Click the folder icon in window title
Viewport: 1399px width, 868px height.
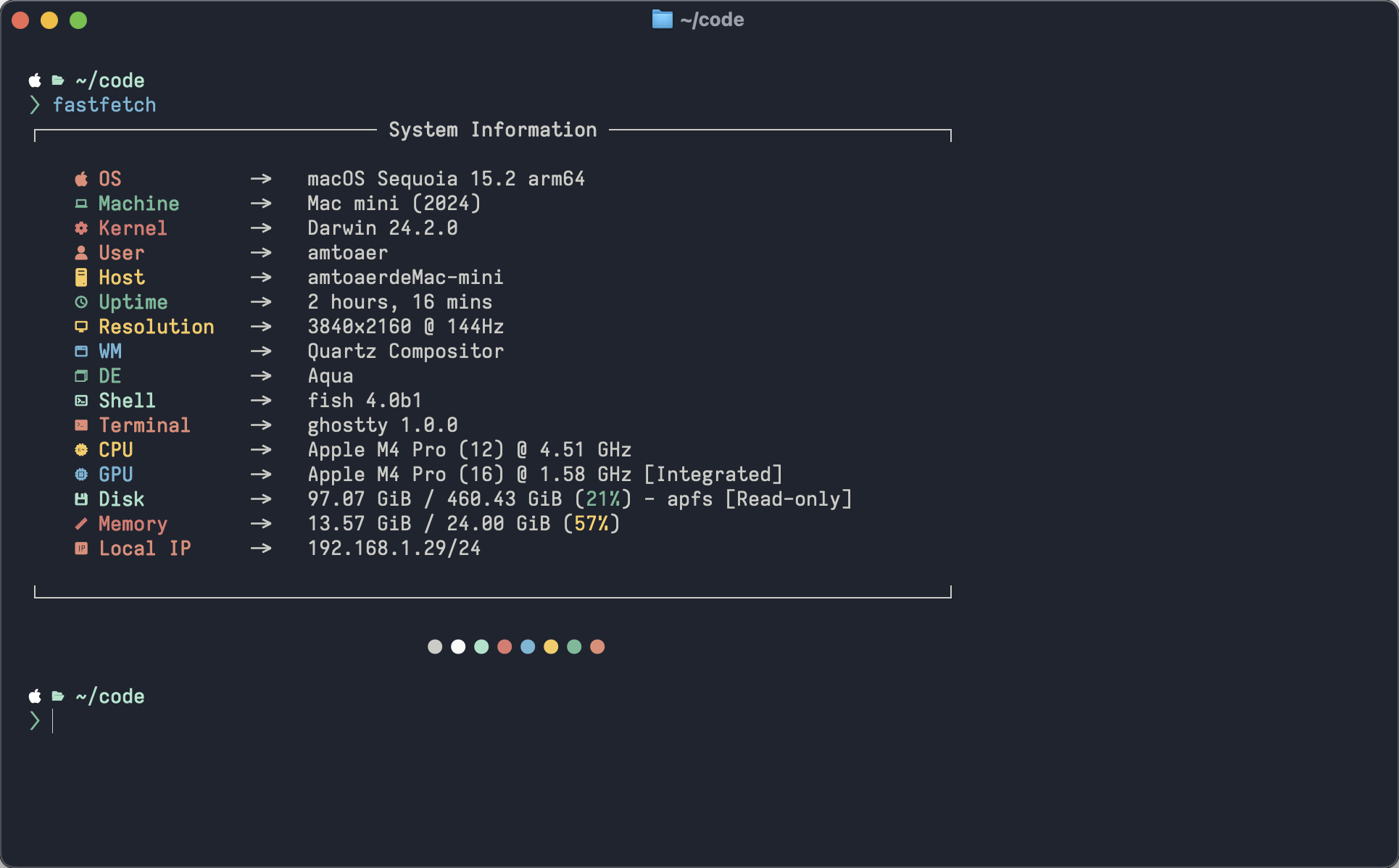coord(662,20)
